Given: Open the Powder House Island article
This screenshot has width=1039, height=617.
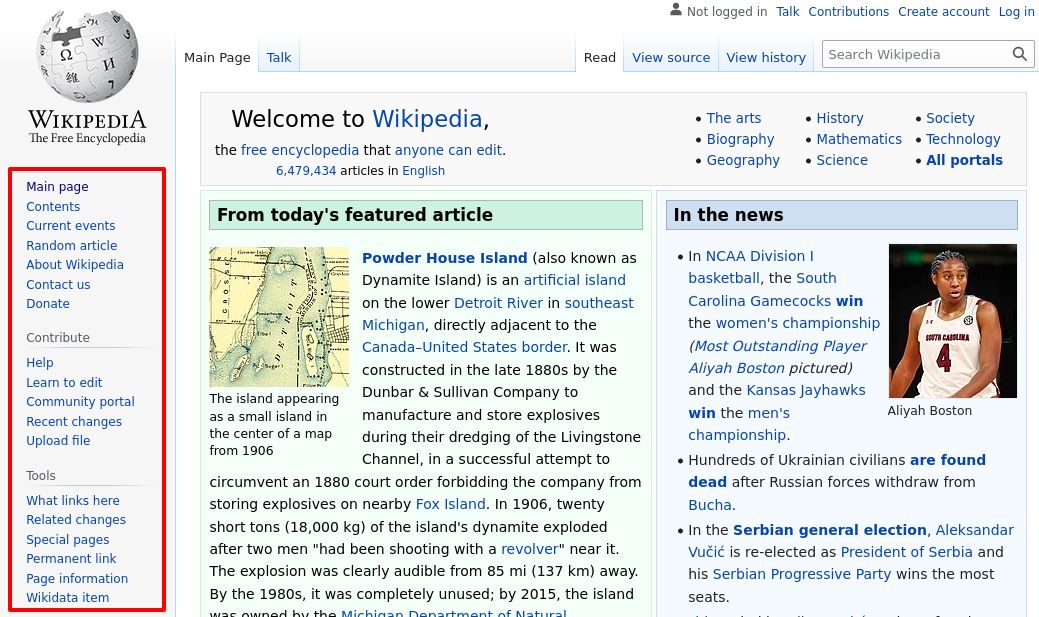Looking at the screenshot, I should click(x=445, y=258).
